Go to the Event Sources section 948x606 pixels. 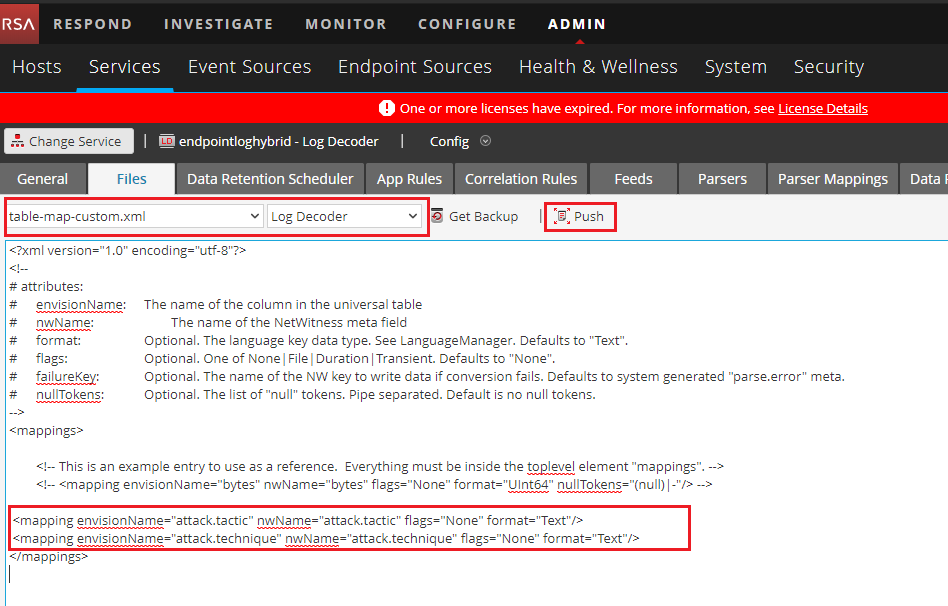tap(249, 67)
